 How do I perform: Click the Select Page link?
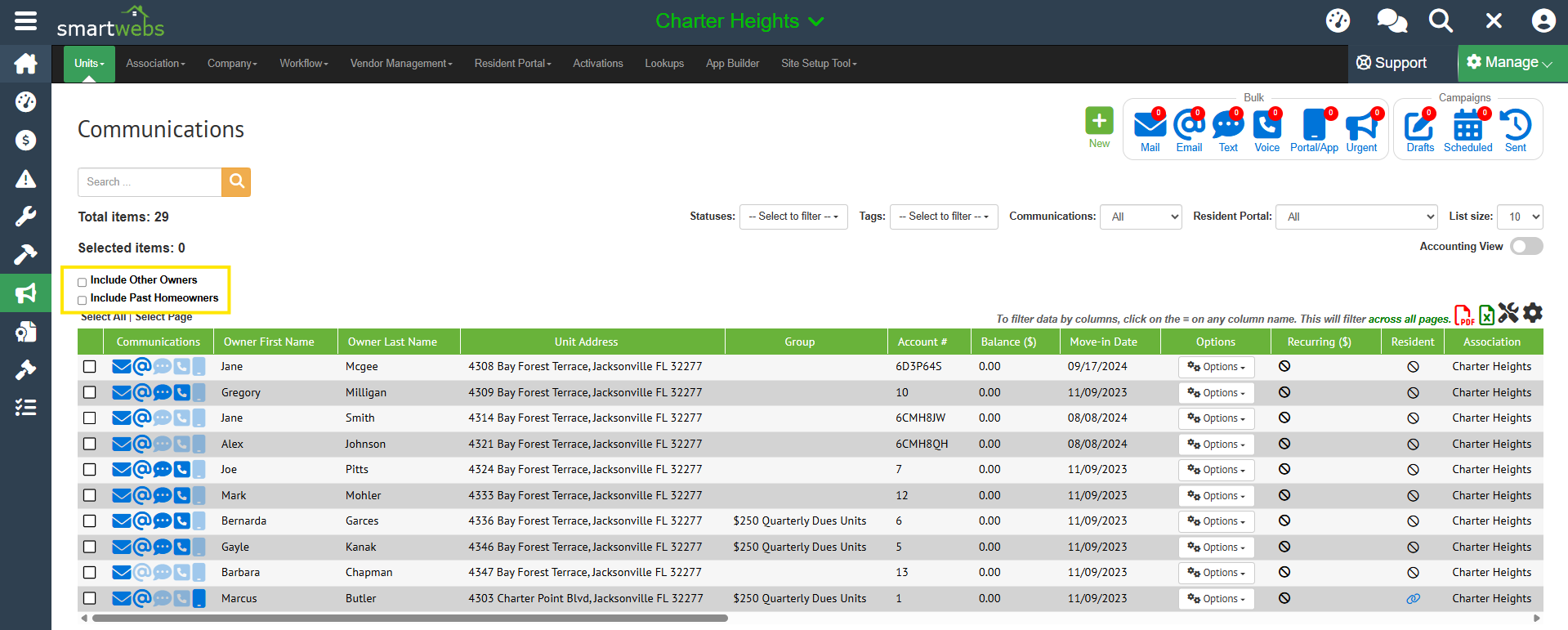coord(163,317)
